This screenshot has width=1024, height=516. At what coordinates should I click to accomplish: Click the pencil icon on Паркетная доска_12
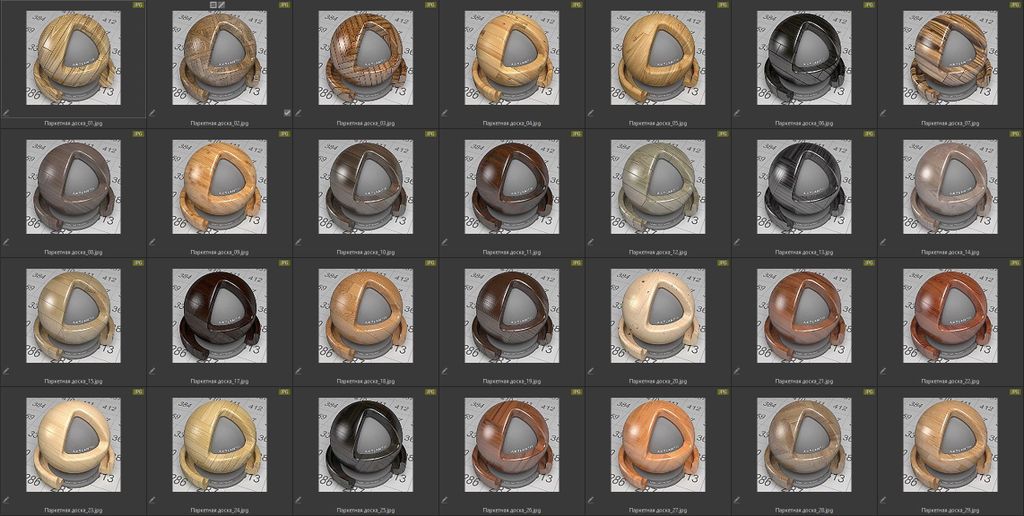pyautogui.click(x=591, y=241)
